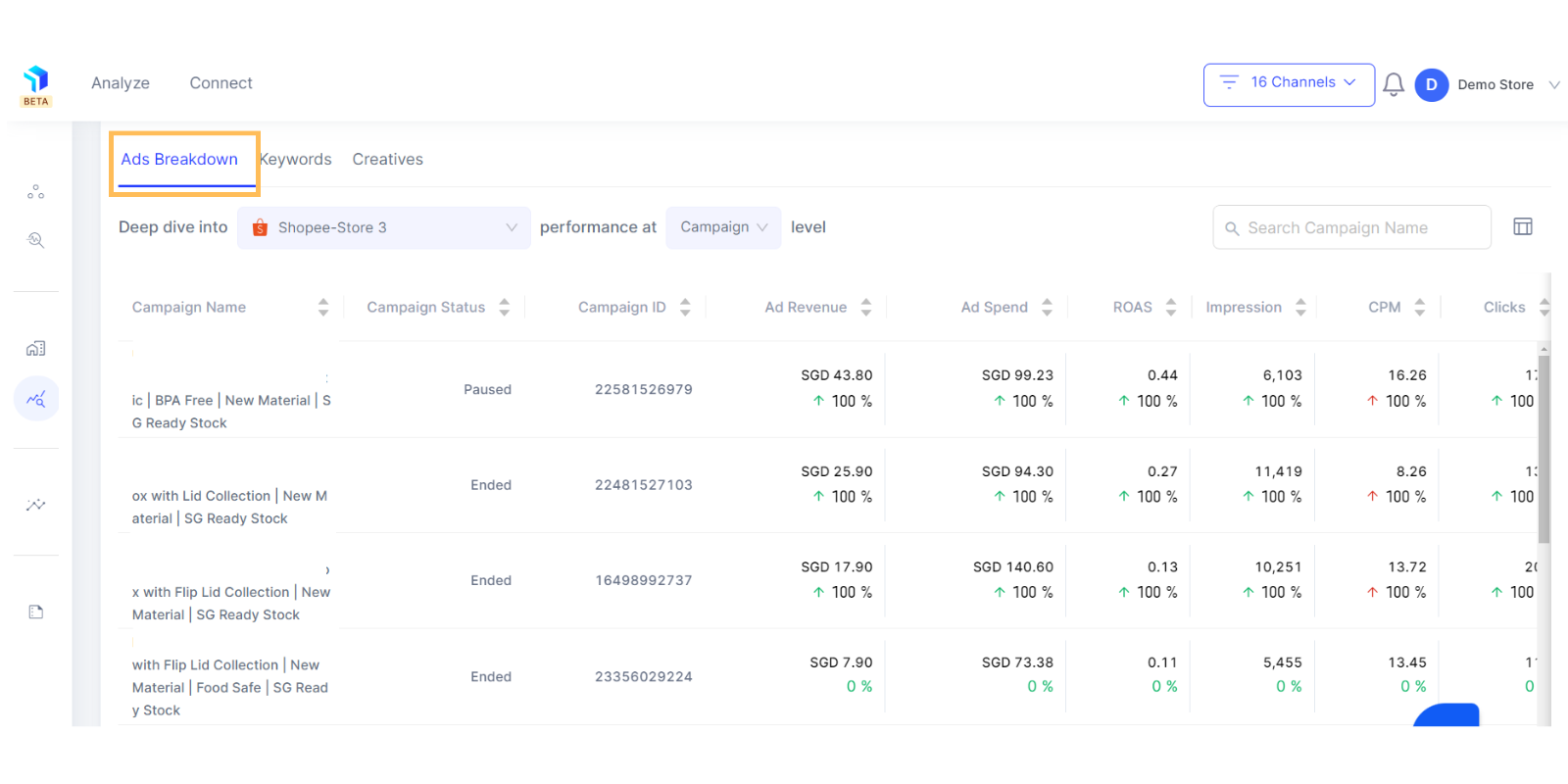Click the table vertical scrollbar

(1544, 449)
